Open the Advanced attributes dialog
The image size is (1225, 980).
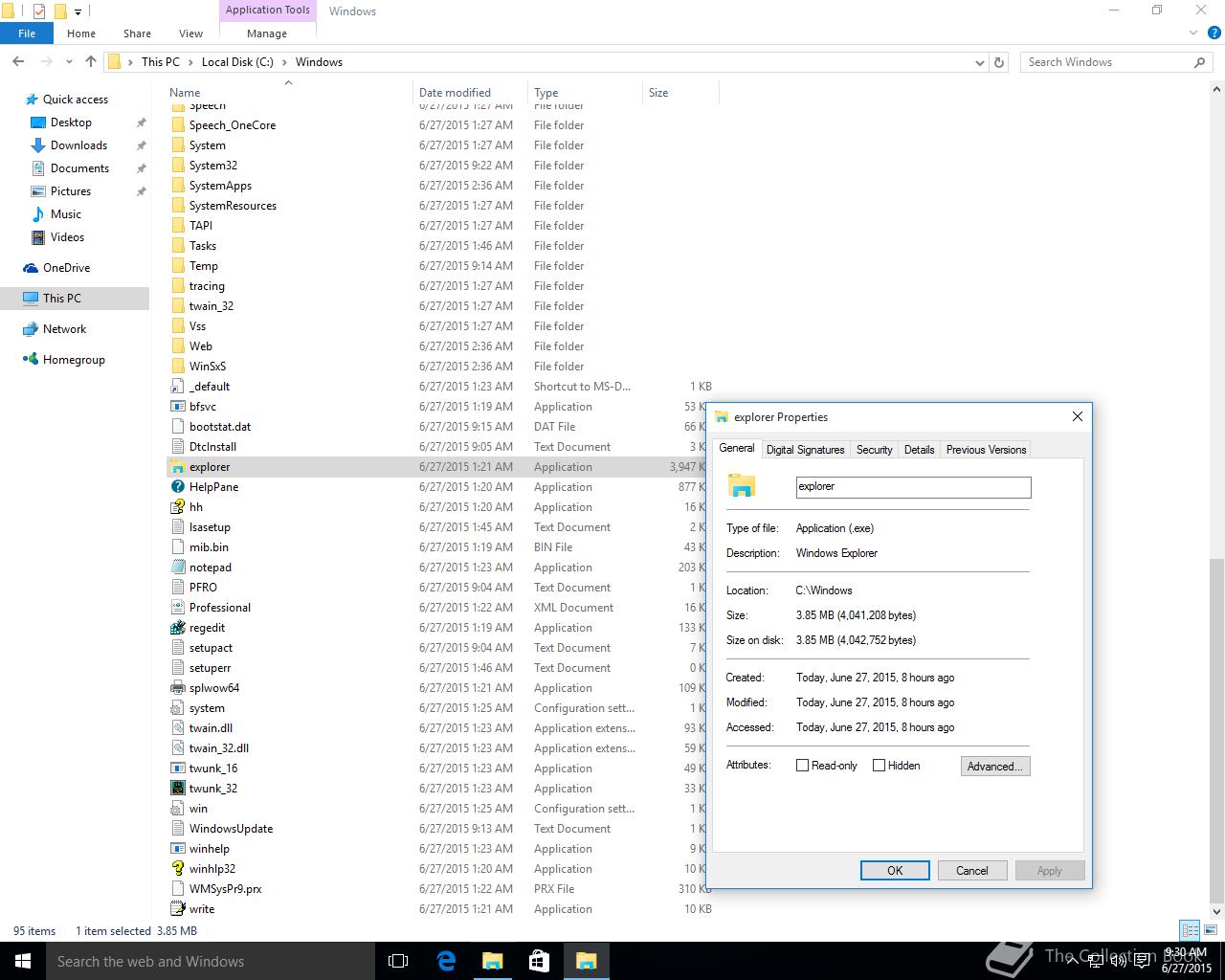(995, 766)
